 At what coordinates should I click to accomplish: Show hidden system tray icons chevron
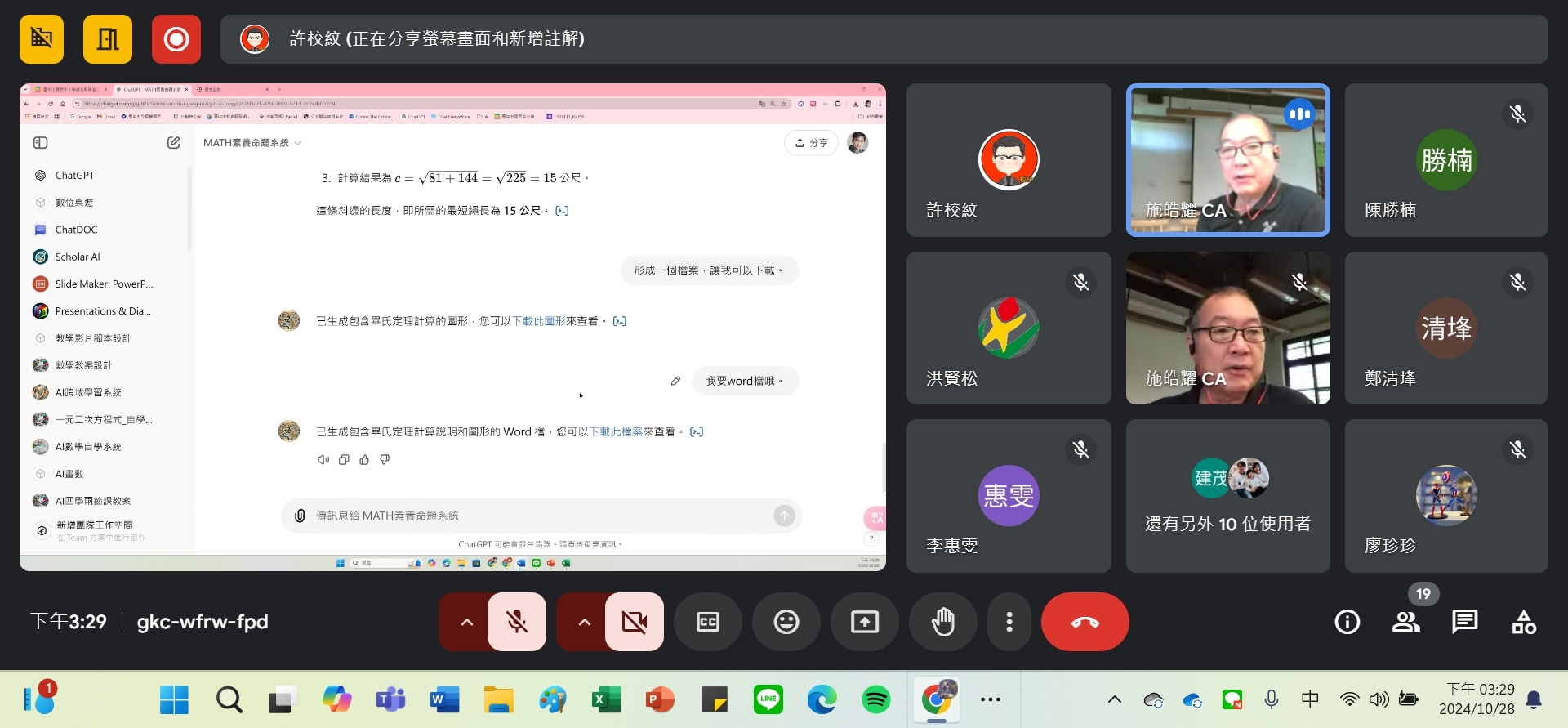[x=1114, y=700]
